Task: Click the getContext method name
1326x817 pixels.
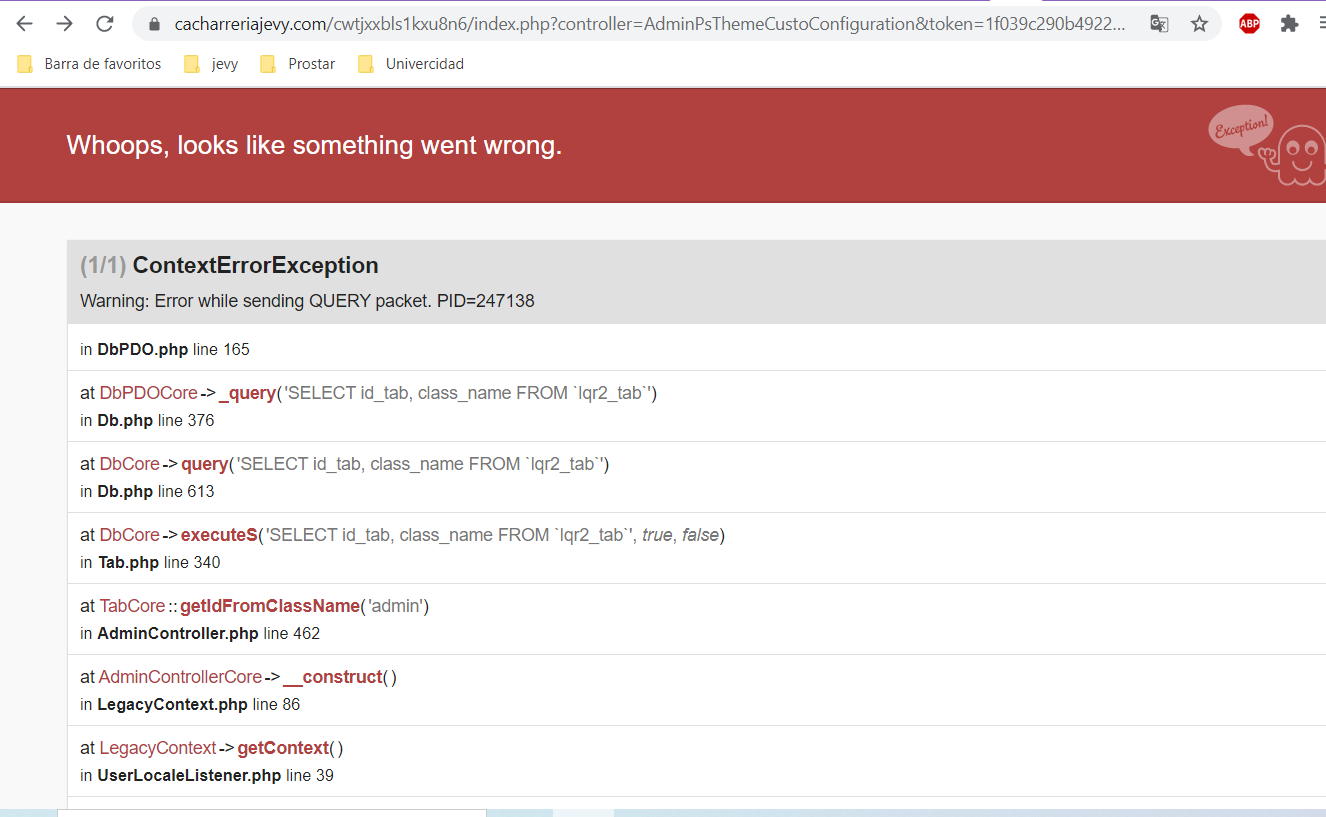Action: pos(283,748)
